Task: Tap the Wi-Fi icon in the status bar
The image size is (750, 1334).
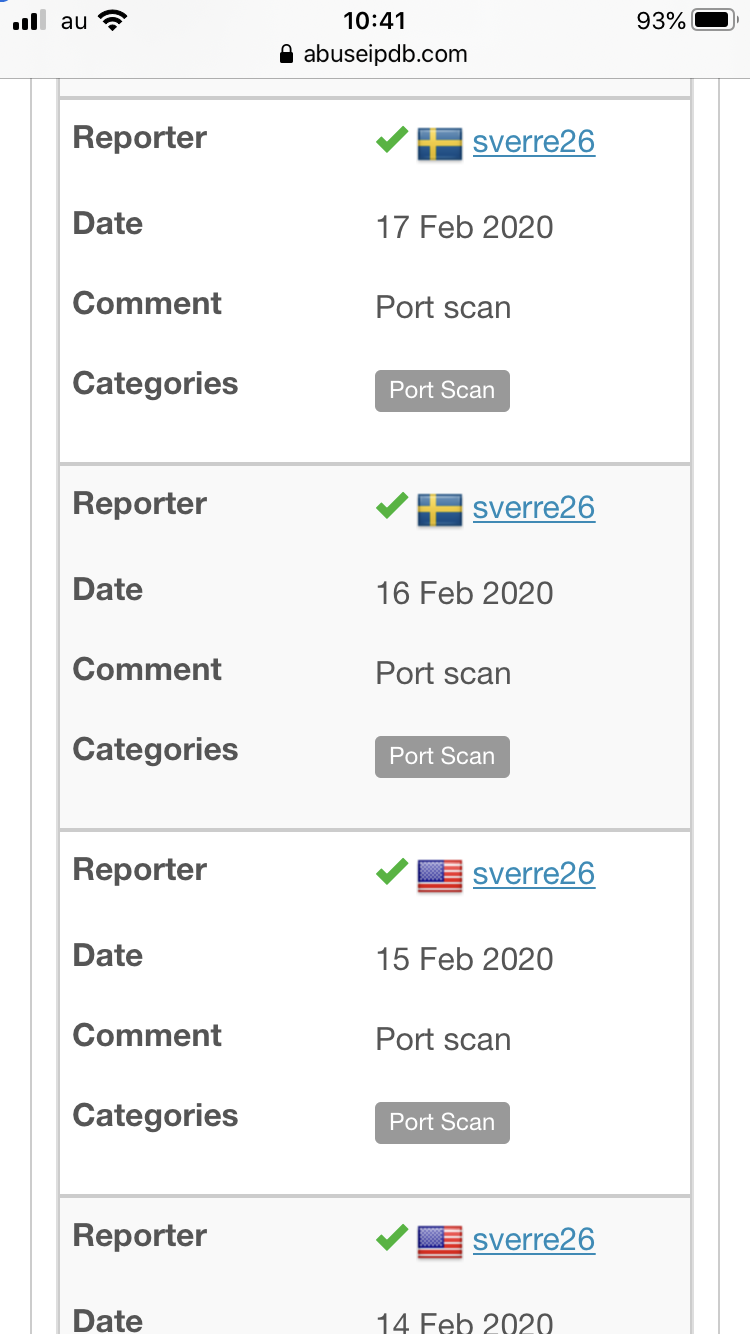Action: click(x=114, y=20)
